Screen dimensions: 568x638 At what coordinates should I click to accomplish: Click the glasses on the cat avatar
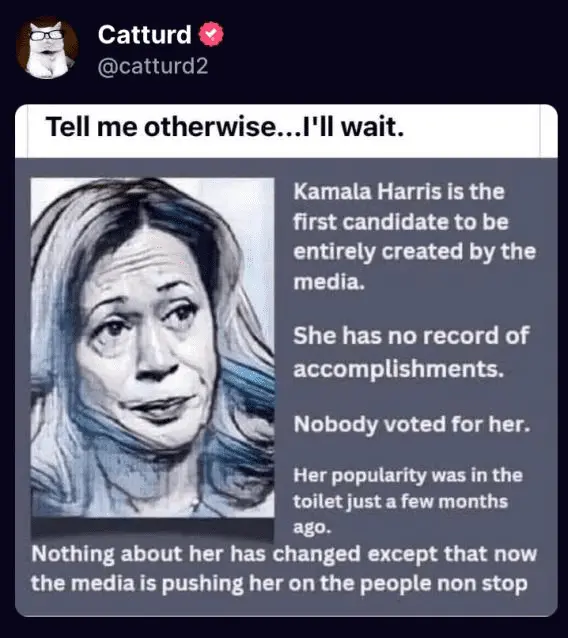(x=46, y=35)
